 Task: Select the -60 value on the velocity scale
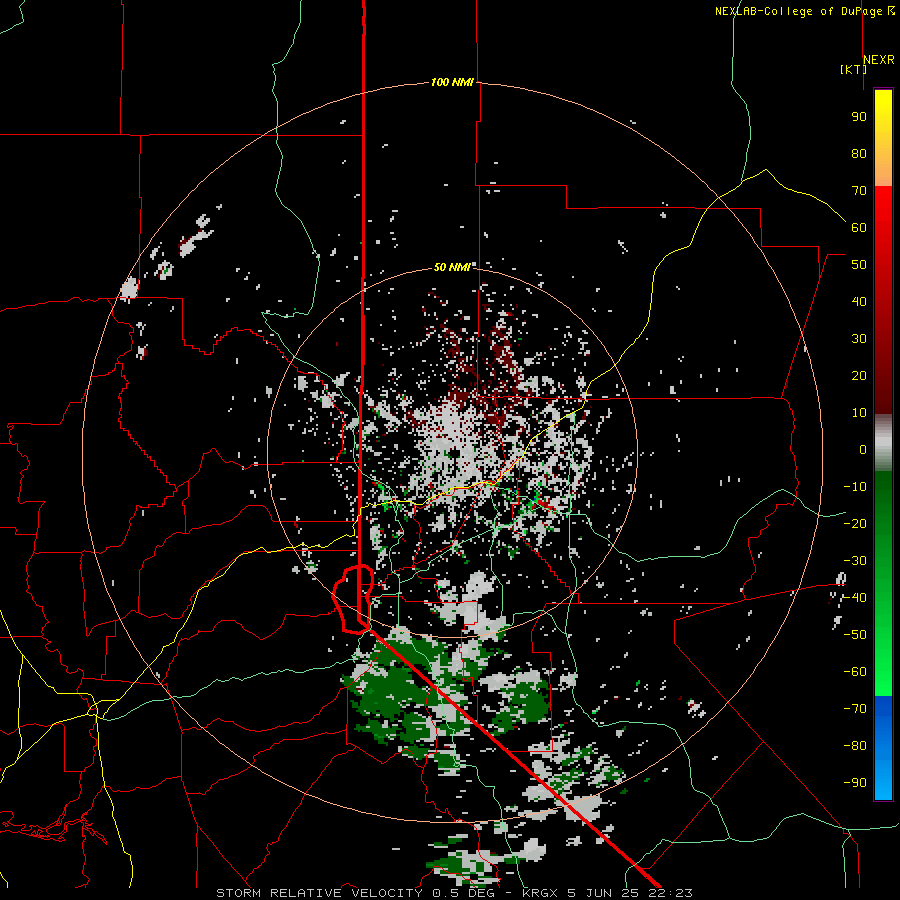855,672
